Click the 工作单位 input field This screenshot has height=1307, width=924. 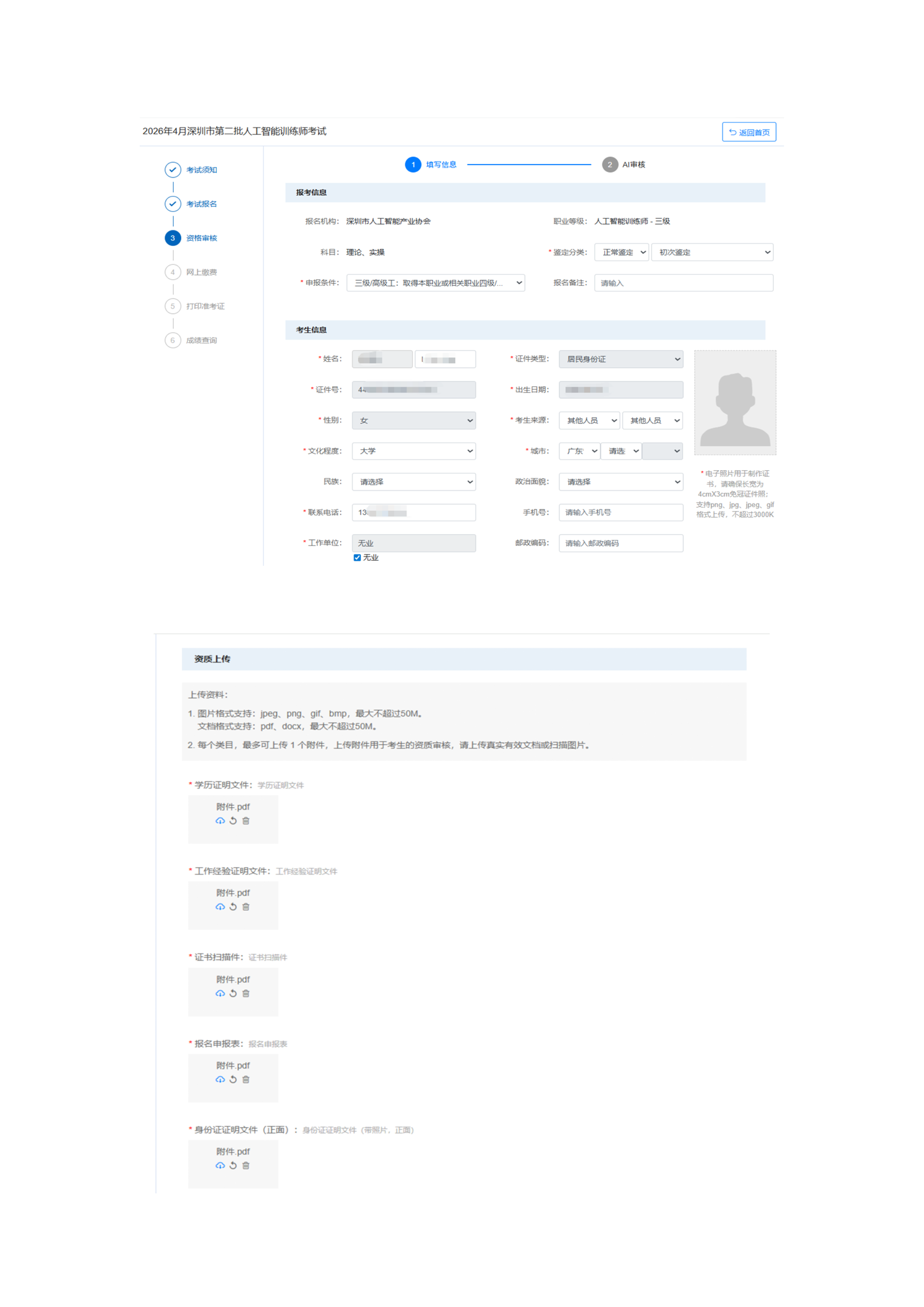point(413,543)
